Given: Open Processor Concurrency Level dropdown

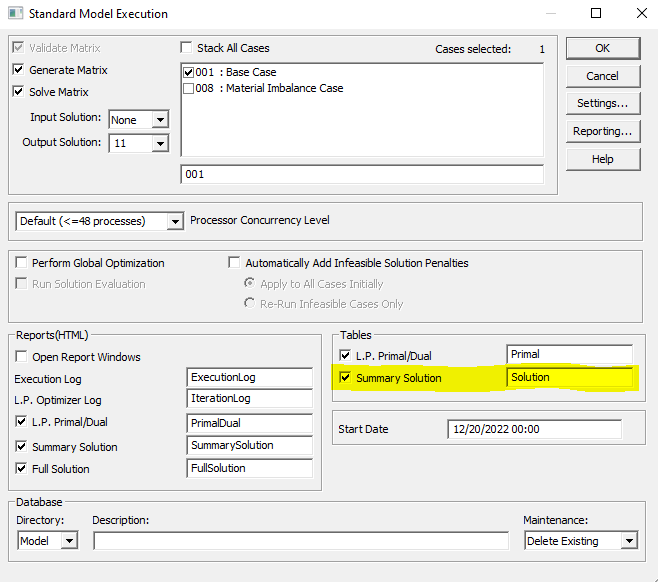Looking at the screenshot, I should [x=175, y=221].
